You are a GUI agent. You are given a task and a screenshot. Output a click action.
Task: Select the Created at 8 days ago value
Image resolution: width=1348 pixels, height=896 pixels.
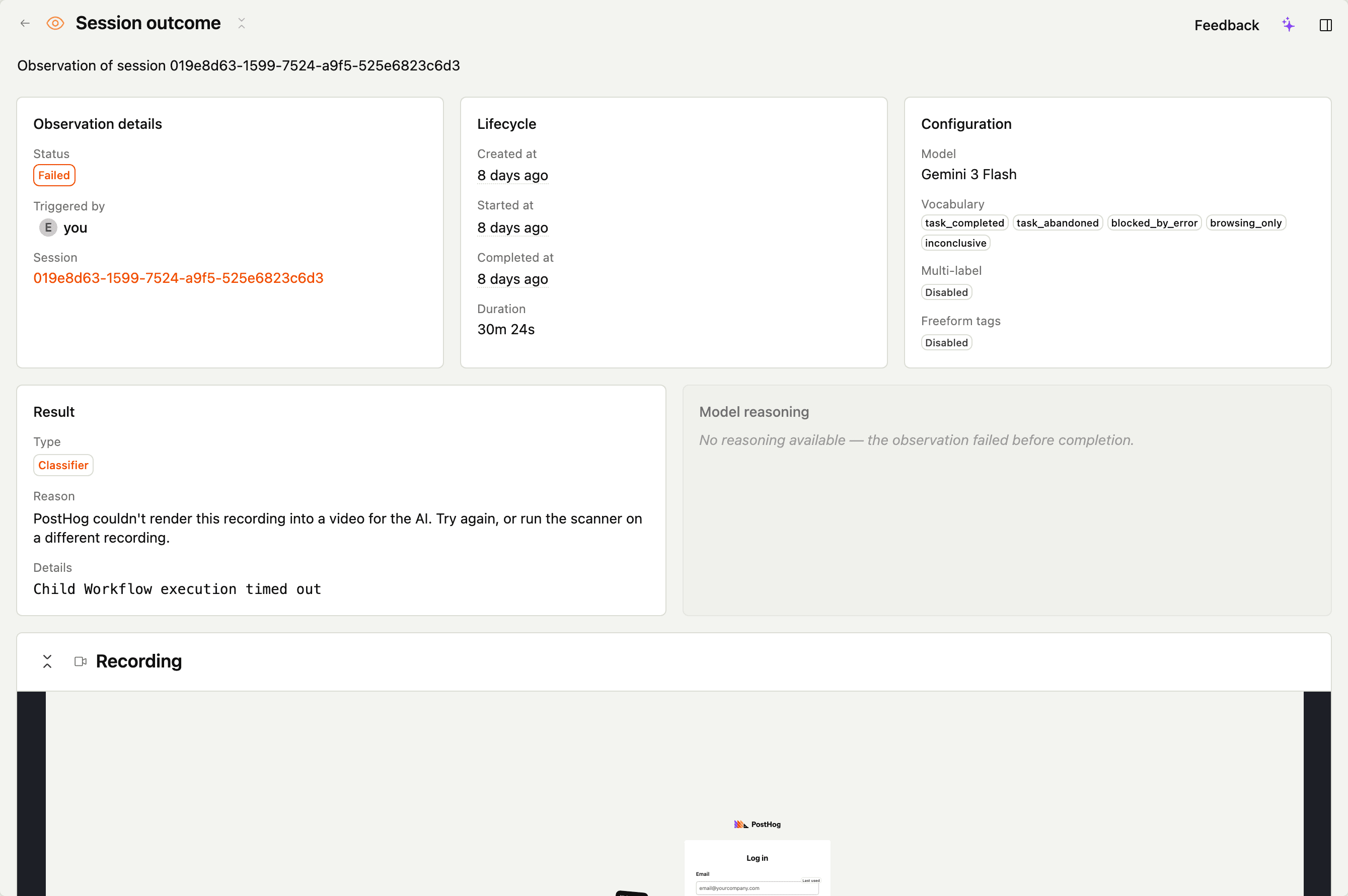point(512,176)
